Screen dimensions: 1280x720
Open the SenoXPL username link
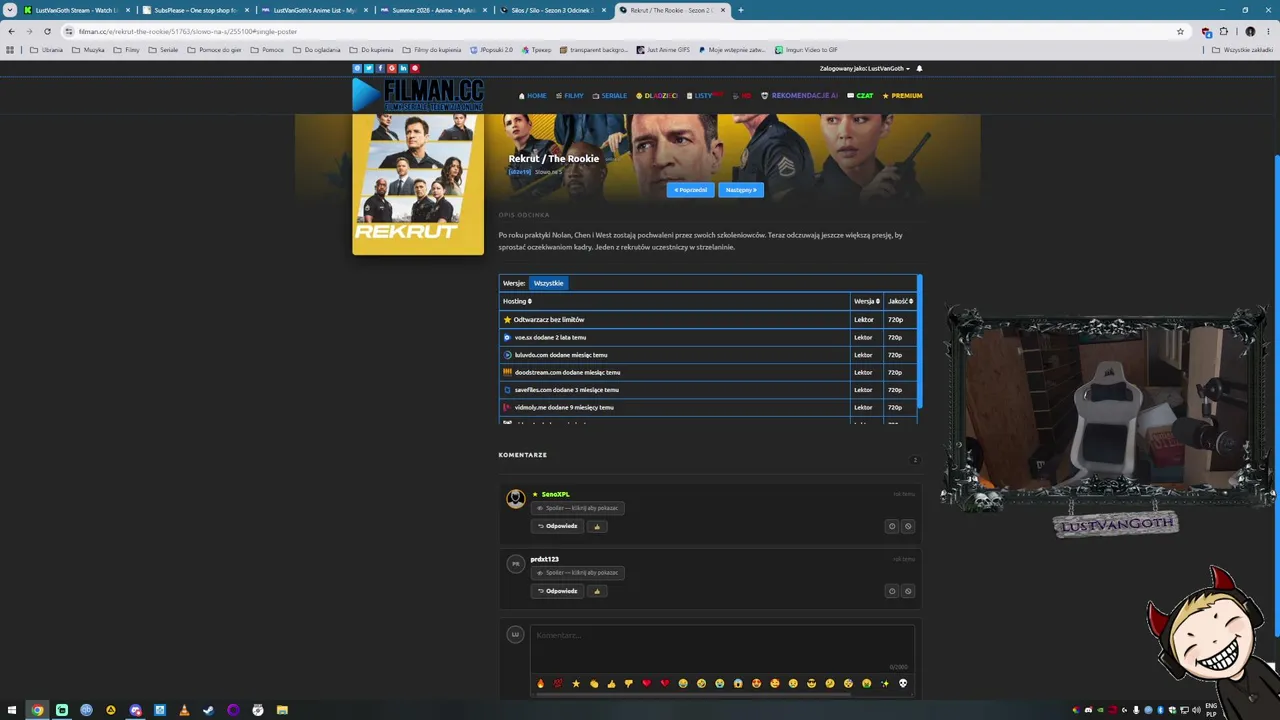tap(555, 494)
